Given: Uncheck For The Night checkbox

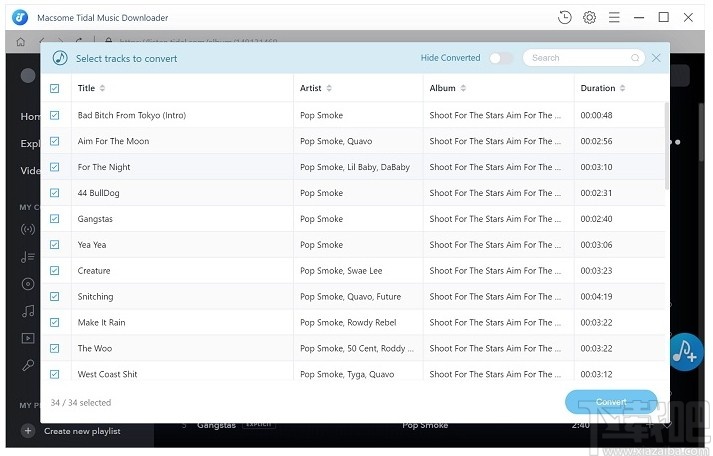Looking at the screenshot, I should pos(55,167).
